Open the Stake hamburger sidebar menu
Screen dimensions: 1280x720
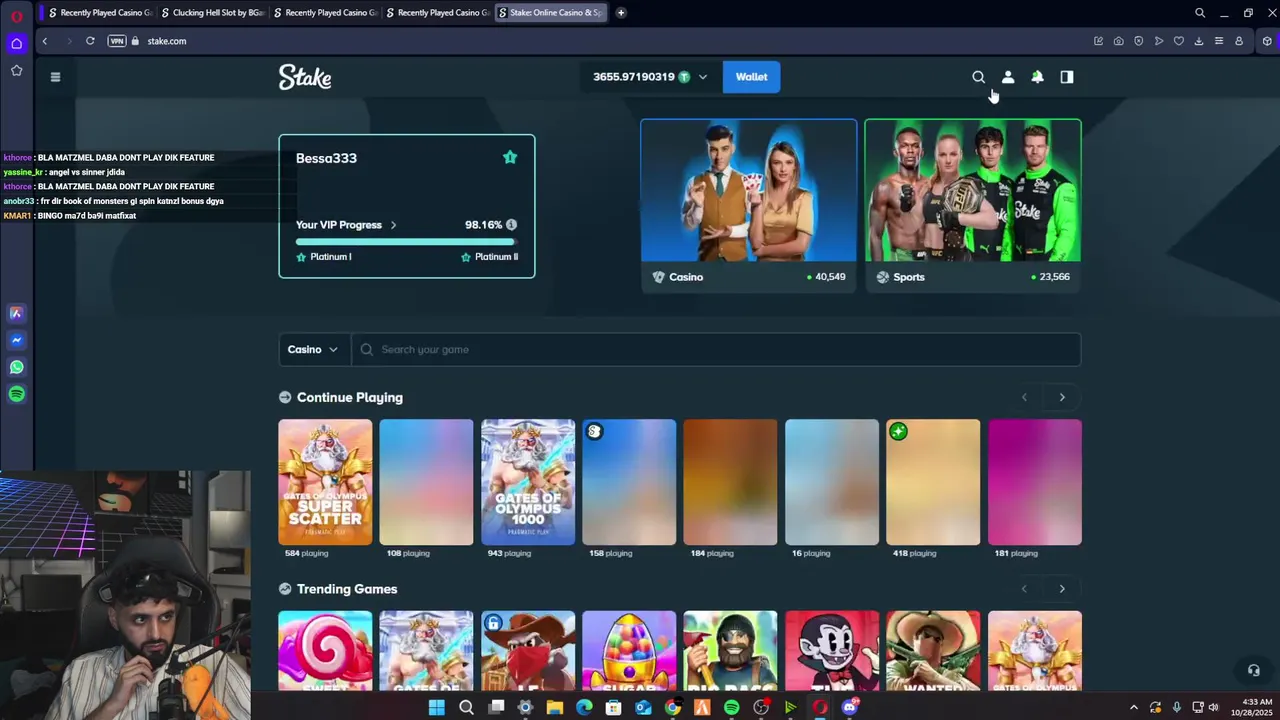(x=55, y=77)
